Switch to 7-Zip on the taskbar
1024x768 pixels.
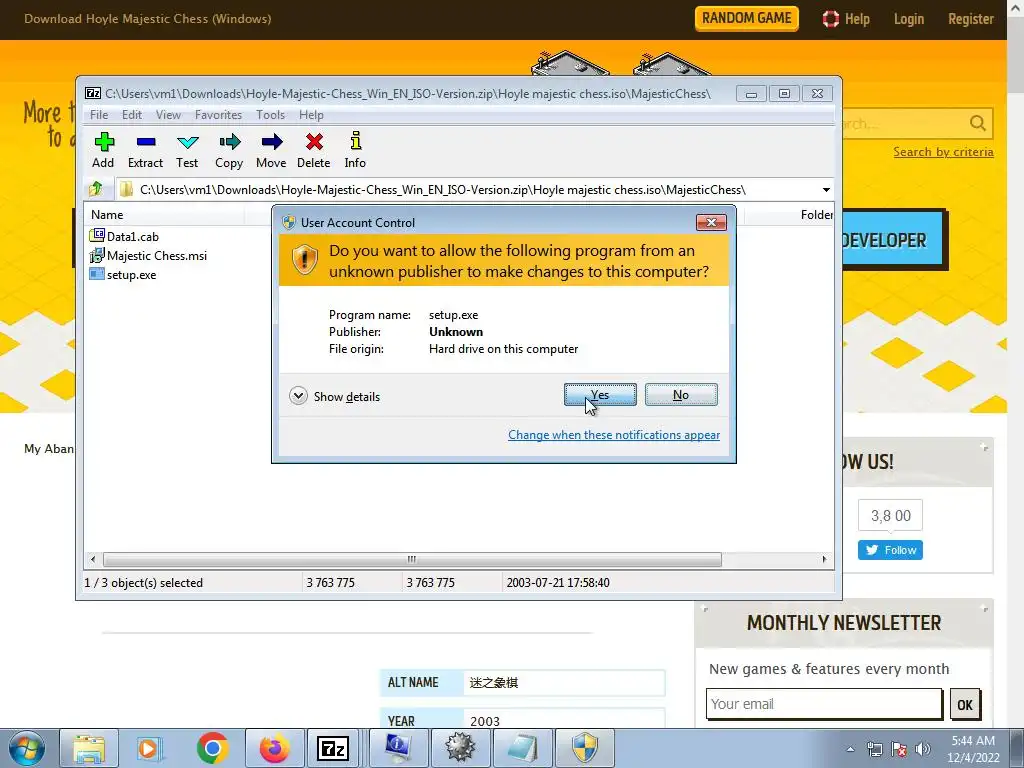[x=332, y=748]
